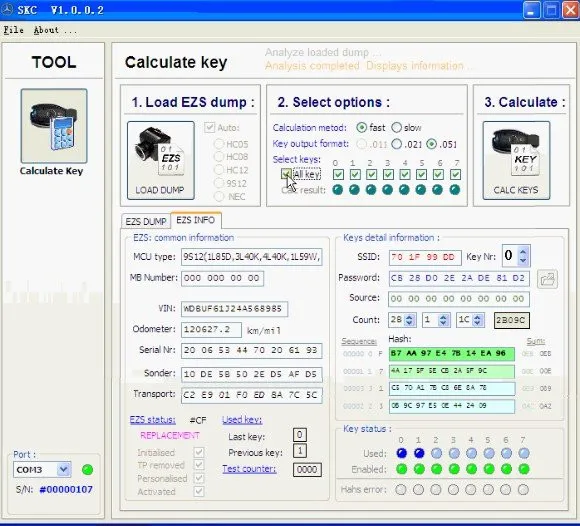
Task: Select the fast calculation method
Action: [x=361, y=128]
